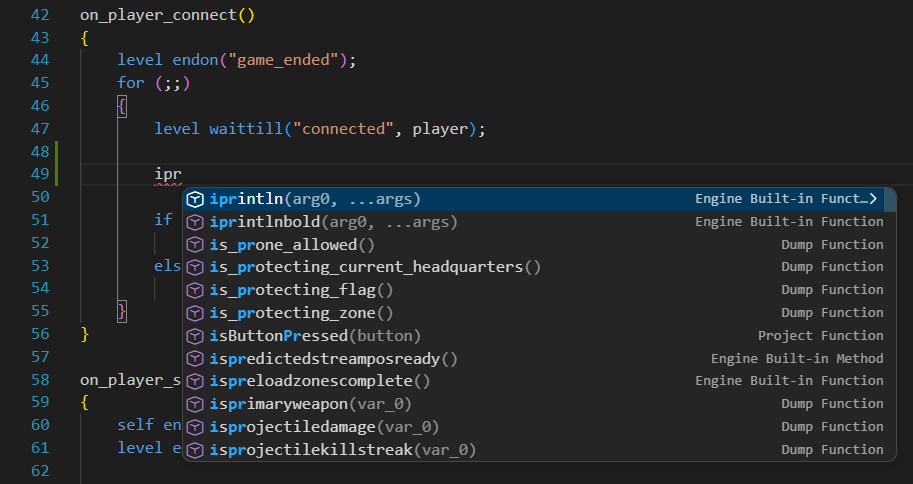Click the opening brace on line 46
Image resolution: width=913 pixels, height=484 pixels.
pyautogui.click(x=122, y=106)
